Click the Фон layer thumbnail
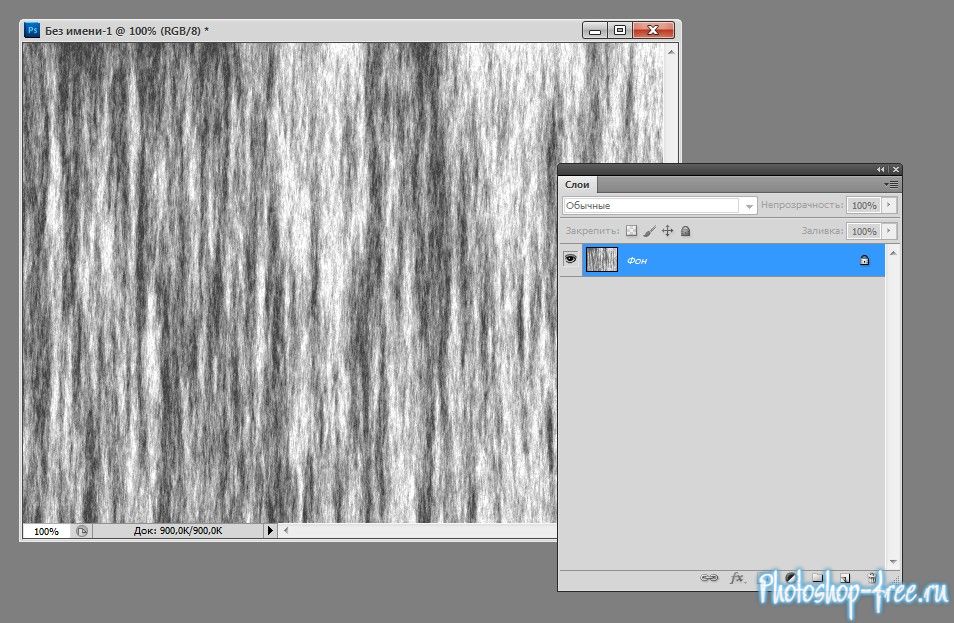 (x=601, y=260)
